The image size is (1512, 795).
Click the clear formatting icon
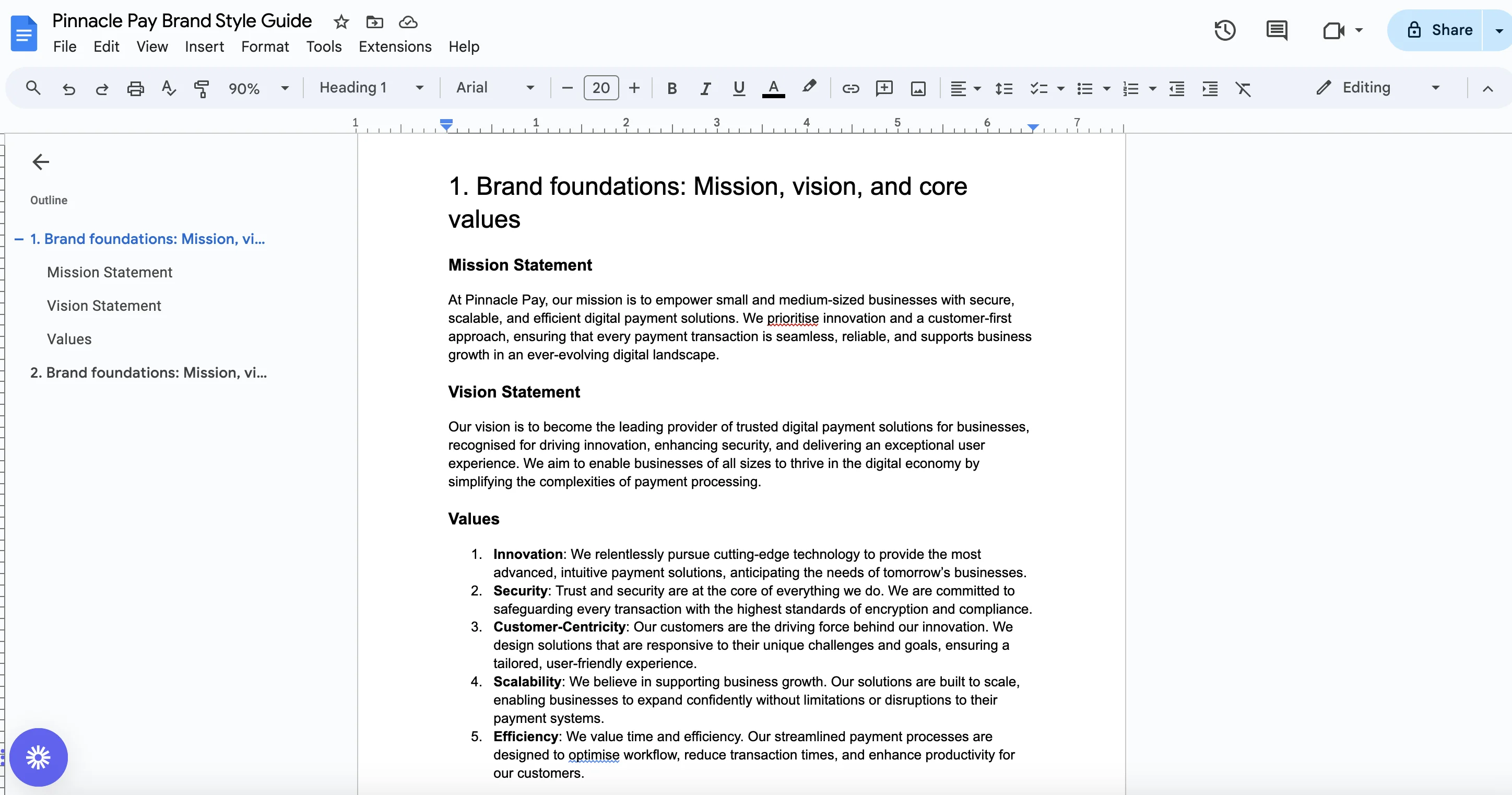[x=1243, y=88]
